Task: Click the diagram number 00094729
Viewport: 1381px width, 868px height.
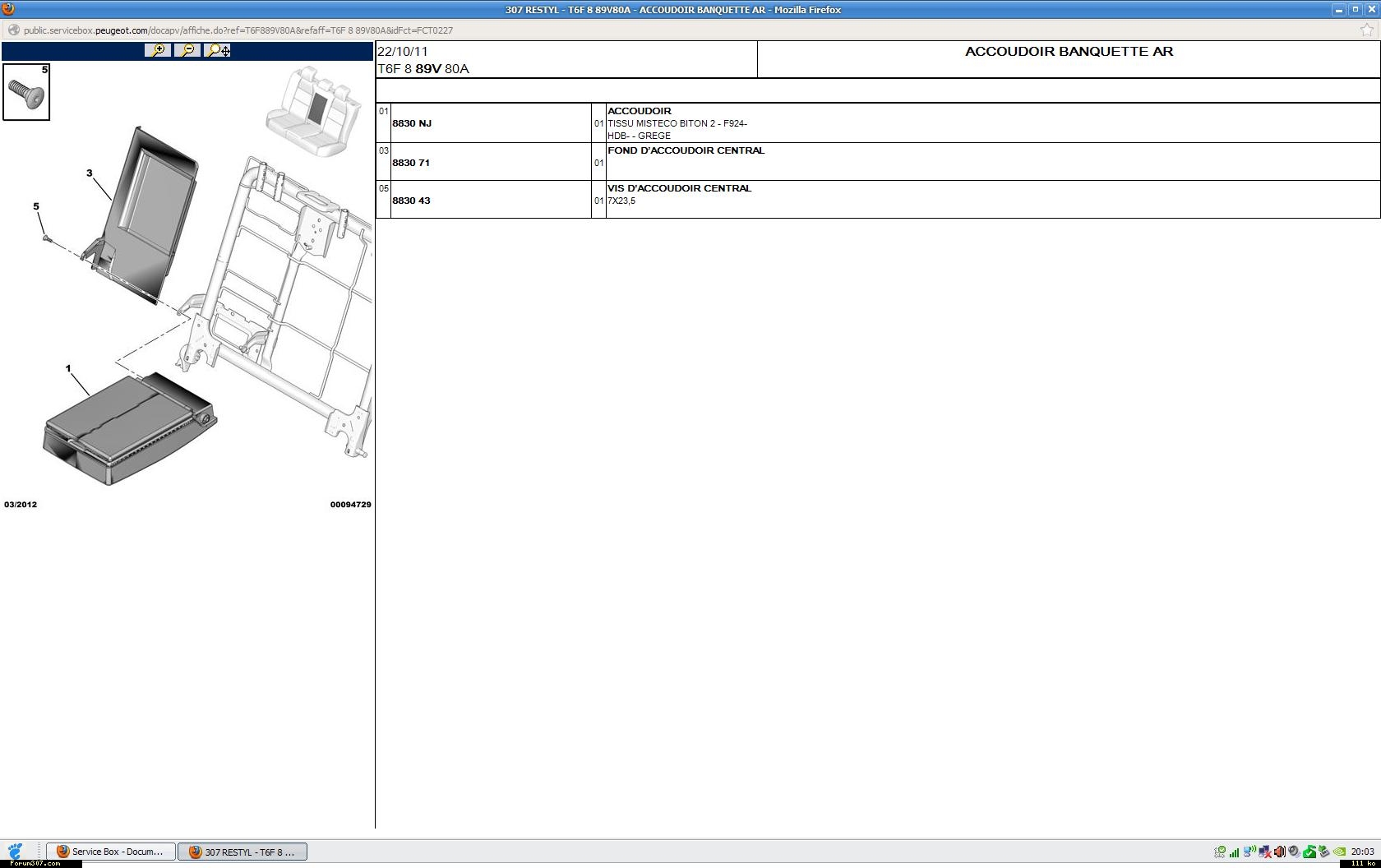Action: (x=351, y=505)
